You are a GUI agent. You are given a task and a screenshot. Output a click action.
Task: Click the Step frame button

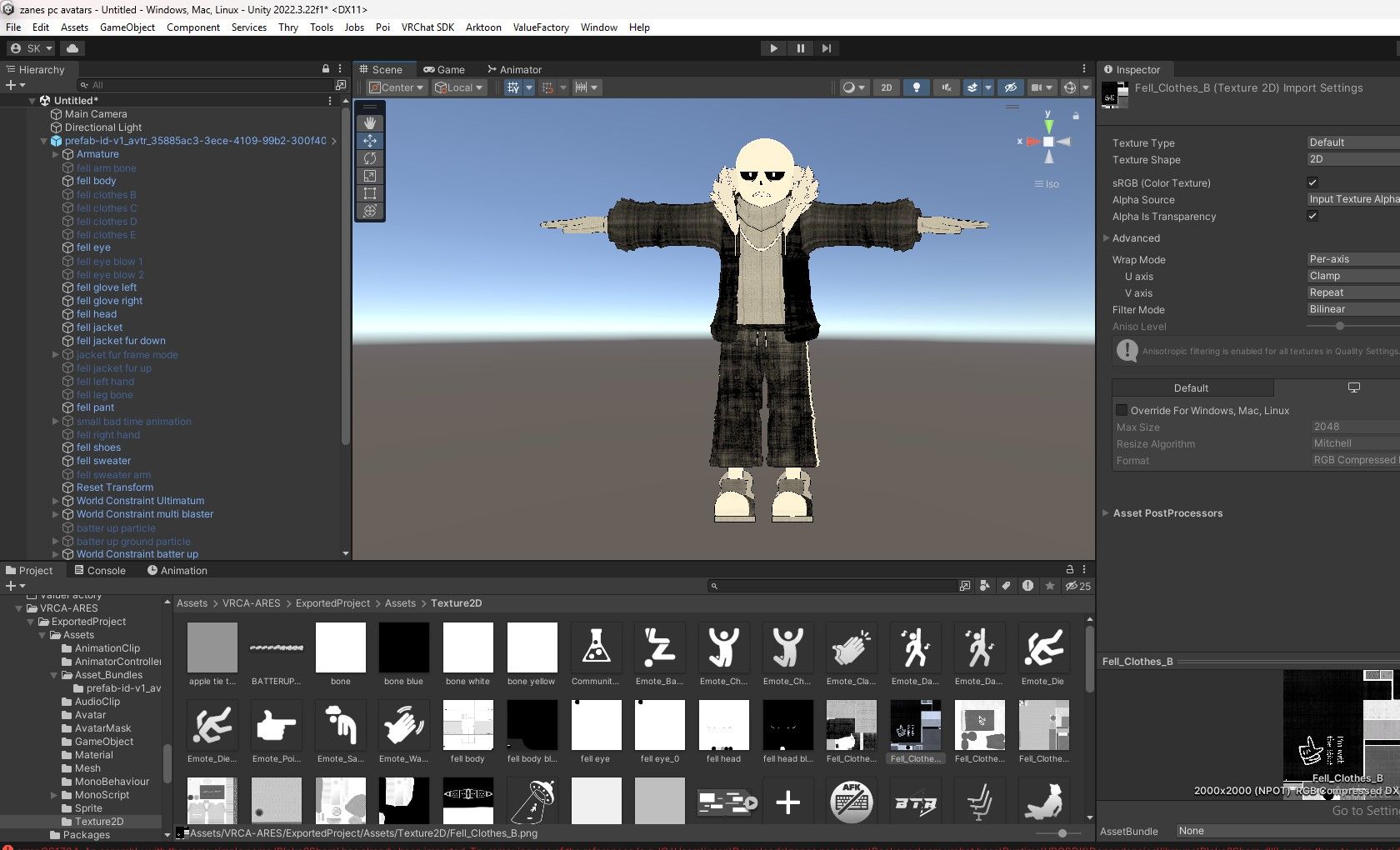826,48
